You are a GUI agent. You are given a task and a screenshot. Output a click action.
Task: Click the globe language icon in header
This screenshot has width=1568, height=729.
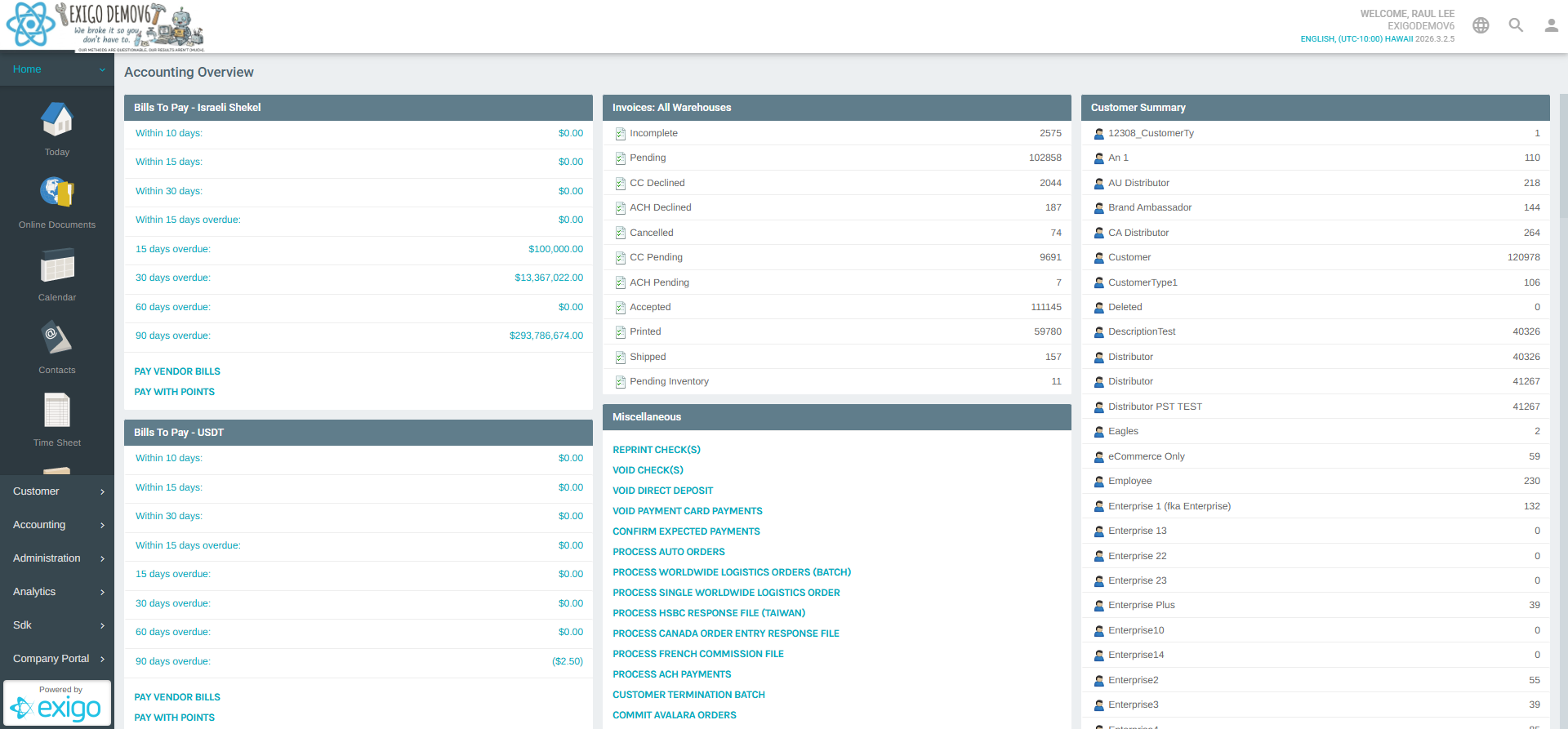[1481, 25]
